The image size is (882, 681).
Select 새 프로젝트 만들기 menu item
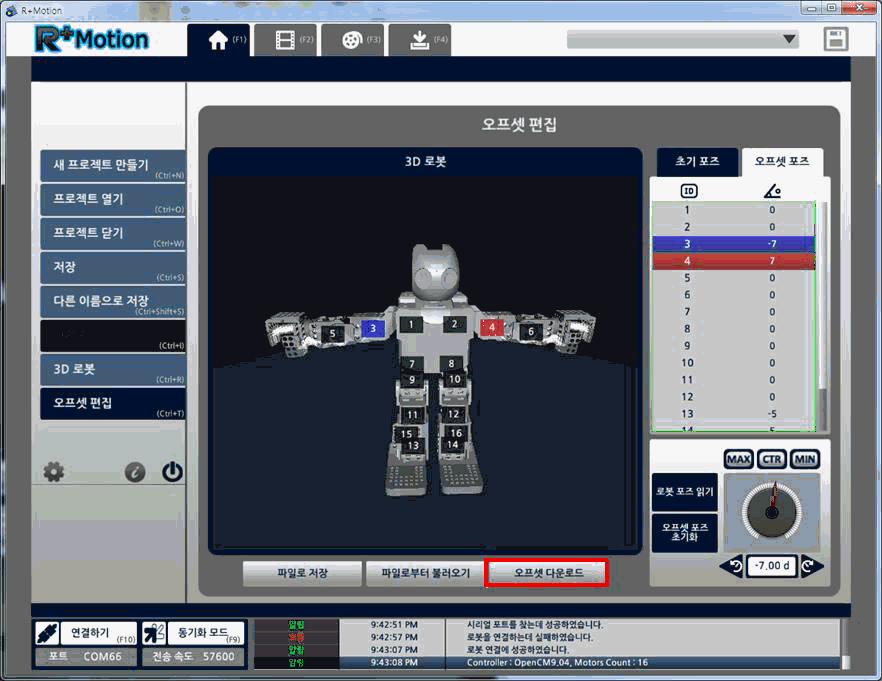[112, 166]
